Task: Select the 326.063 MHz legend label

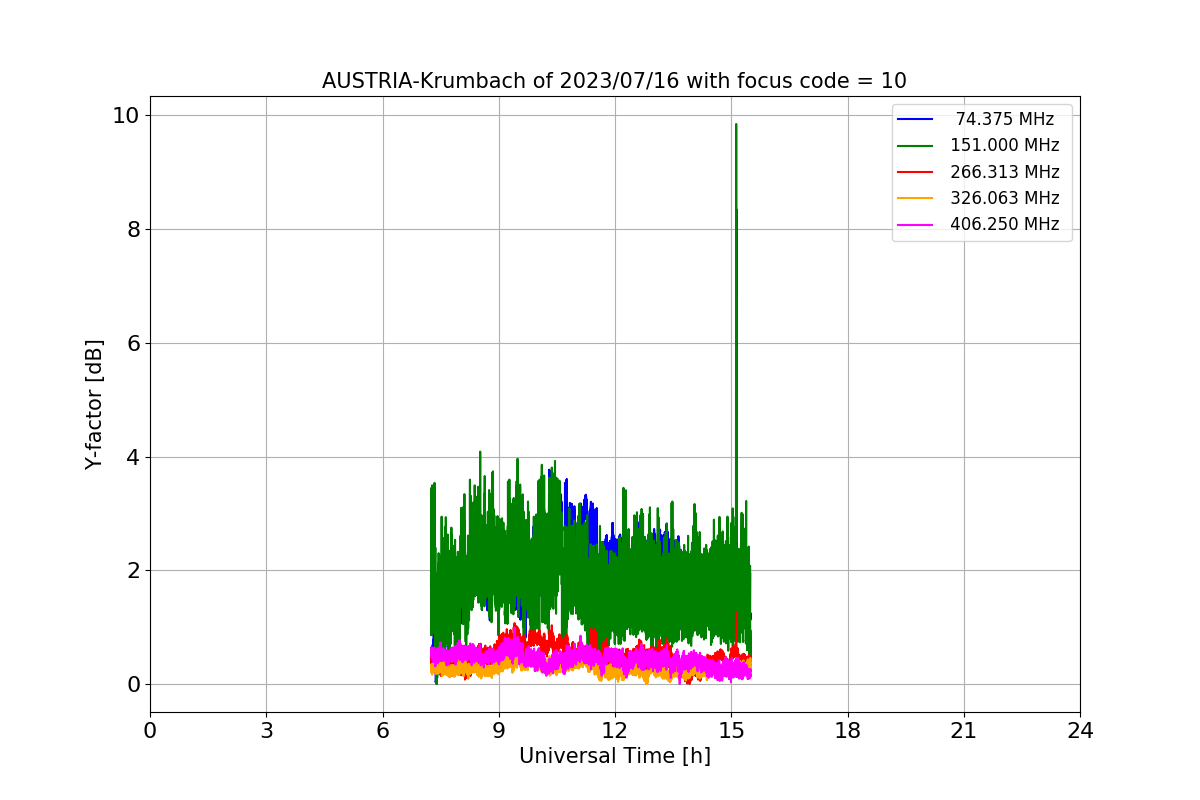Action: [1005, 198]
